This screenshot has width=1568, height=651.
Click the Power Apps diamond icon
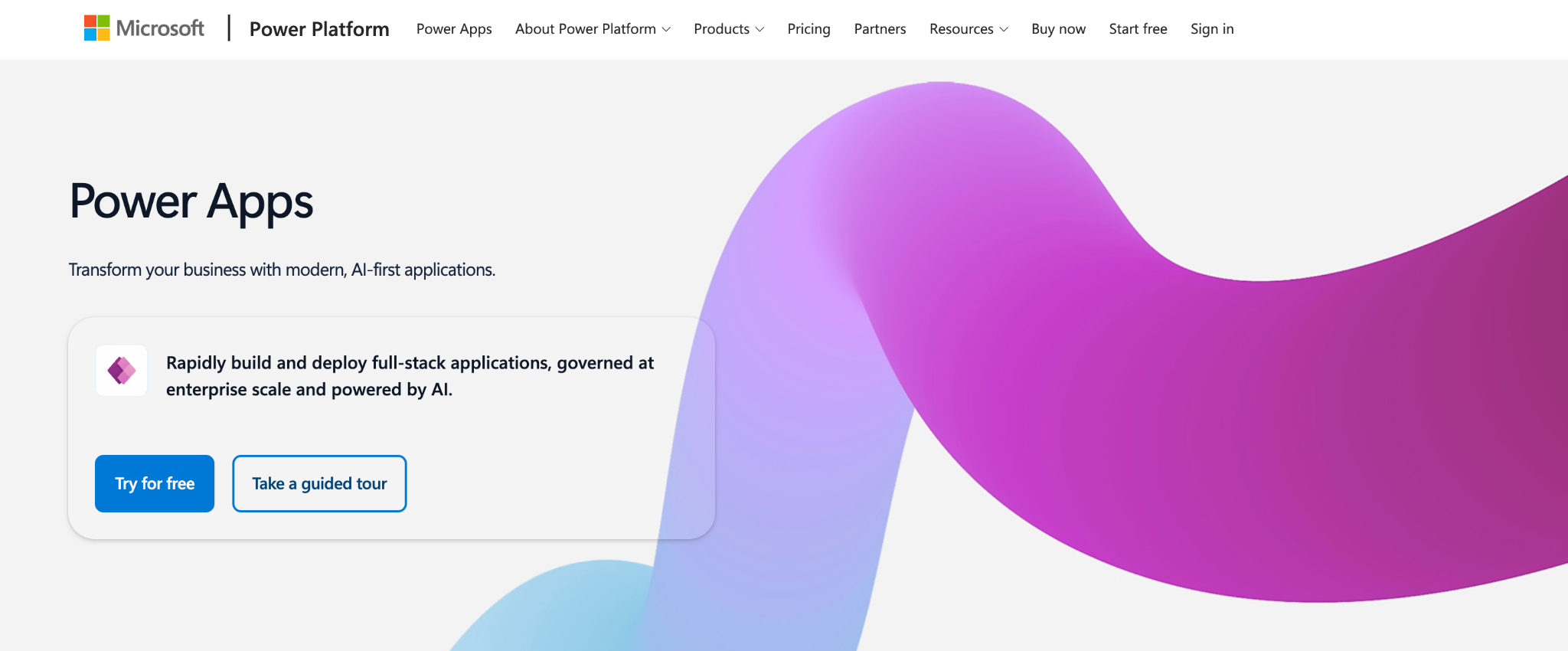(x=122, y=371)
